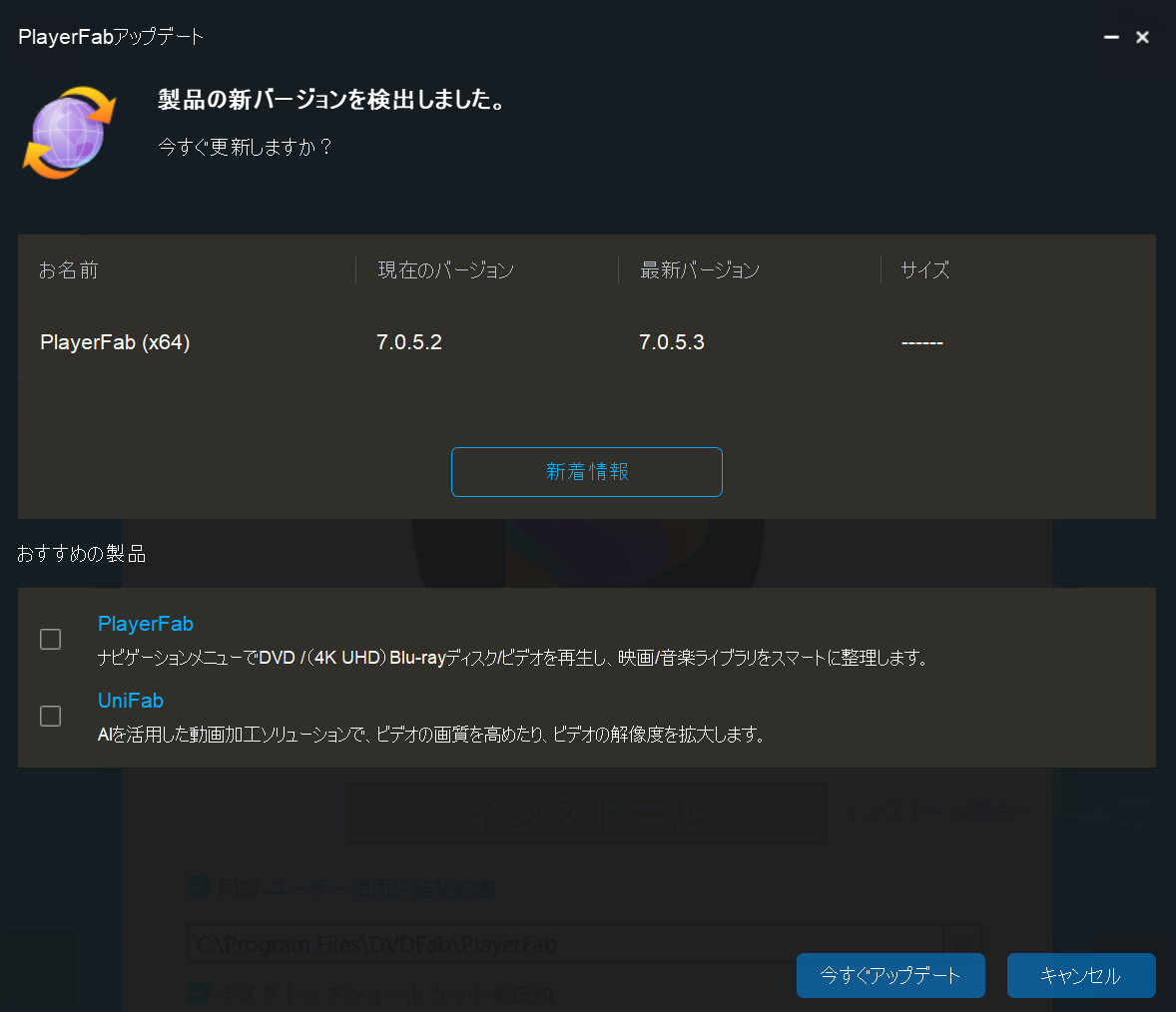The image size is (1176, 1012).
Task: Click current version value 7.0.5.2
Action: 408,342
